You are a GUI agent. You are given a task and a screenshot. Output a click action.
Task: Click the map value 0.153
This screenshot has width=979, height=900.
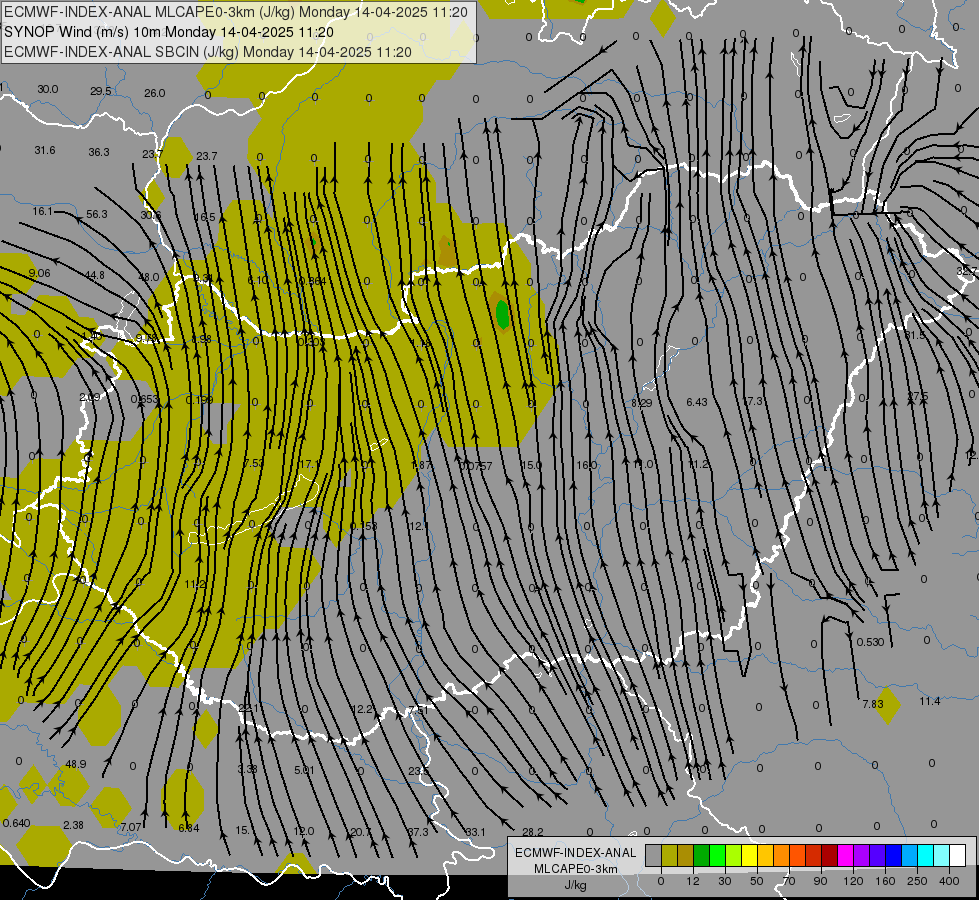click(364, 526)
